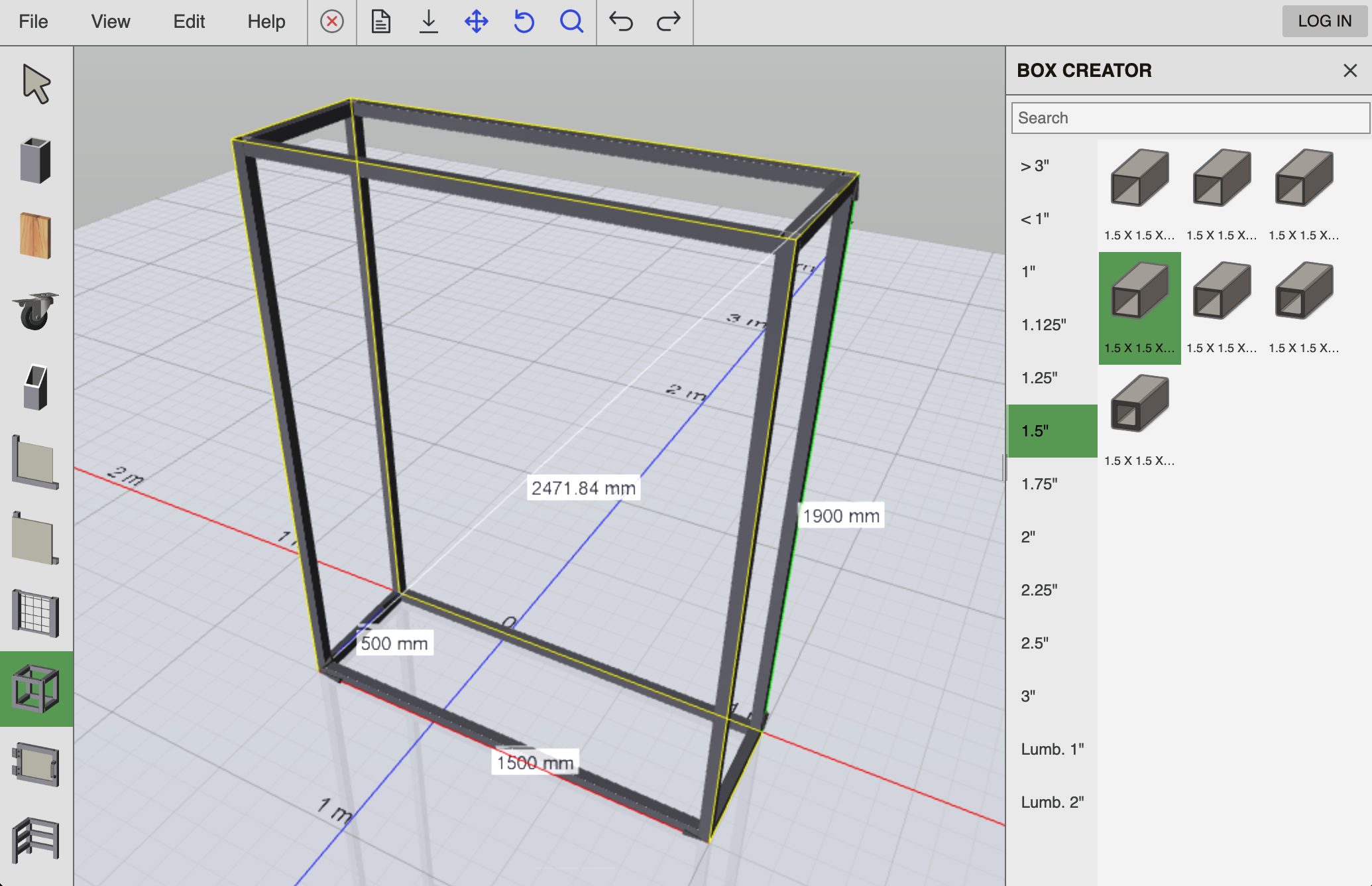Viewport: 1372px width, 886px height.
Task: Click the redo icon
Action: point(668,22)
